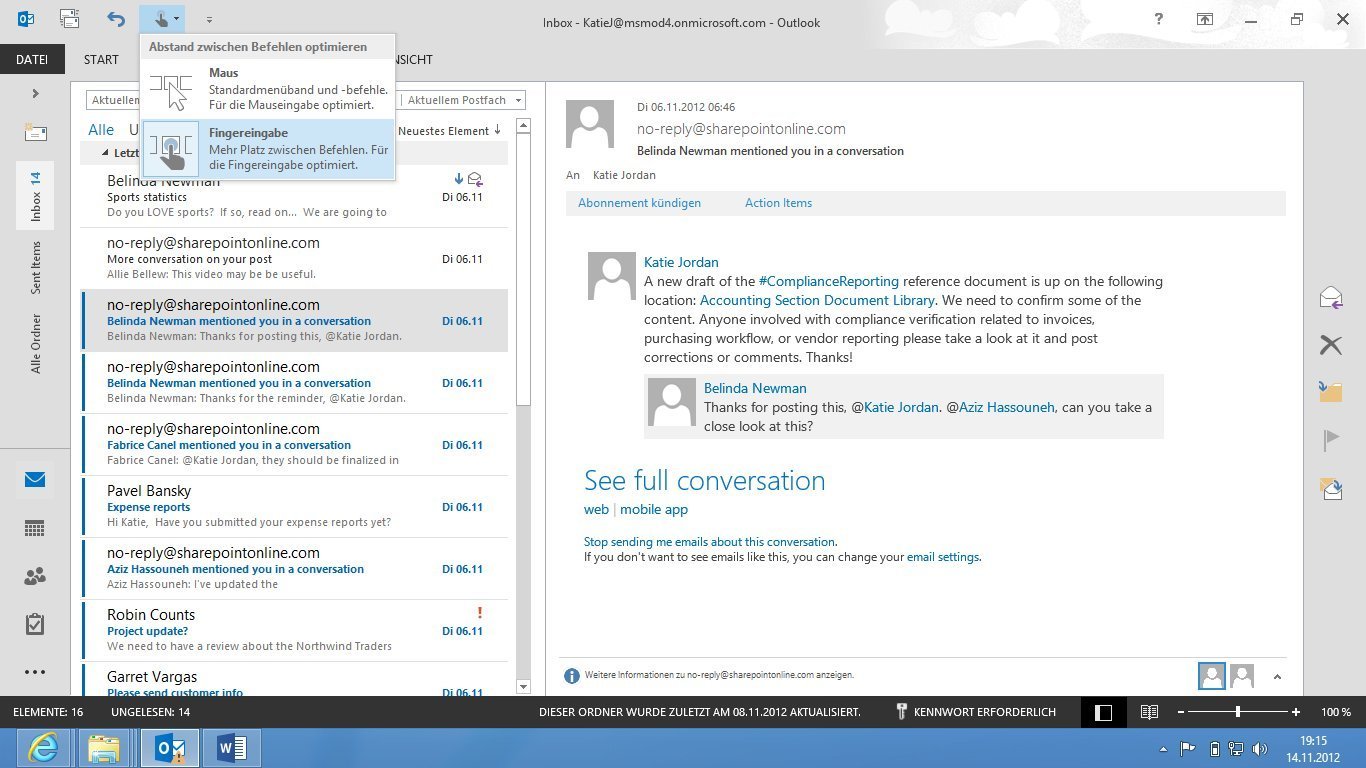Move the message to a folder
Image resolution: width=1366 pixels, height=768 pixels.
coord(1331,391)
